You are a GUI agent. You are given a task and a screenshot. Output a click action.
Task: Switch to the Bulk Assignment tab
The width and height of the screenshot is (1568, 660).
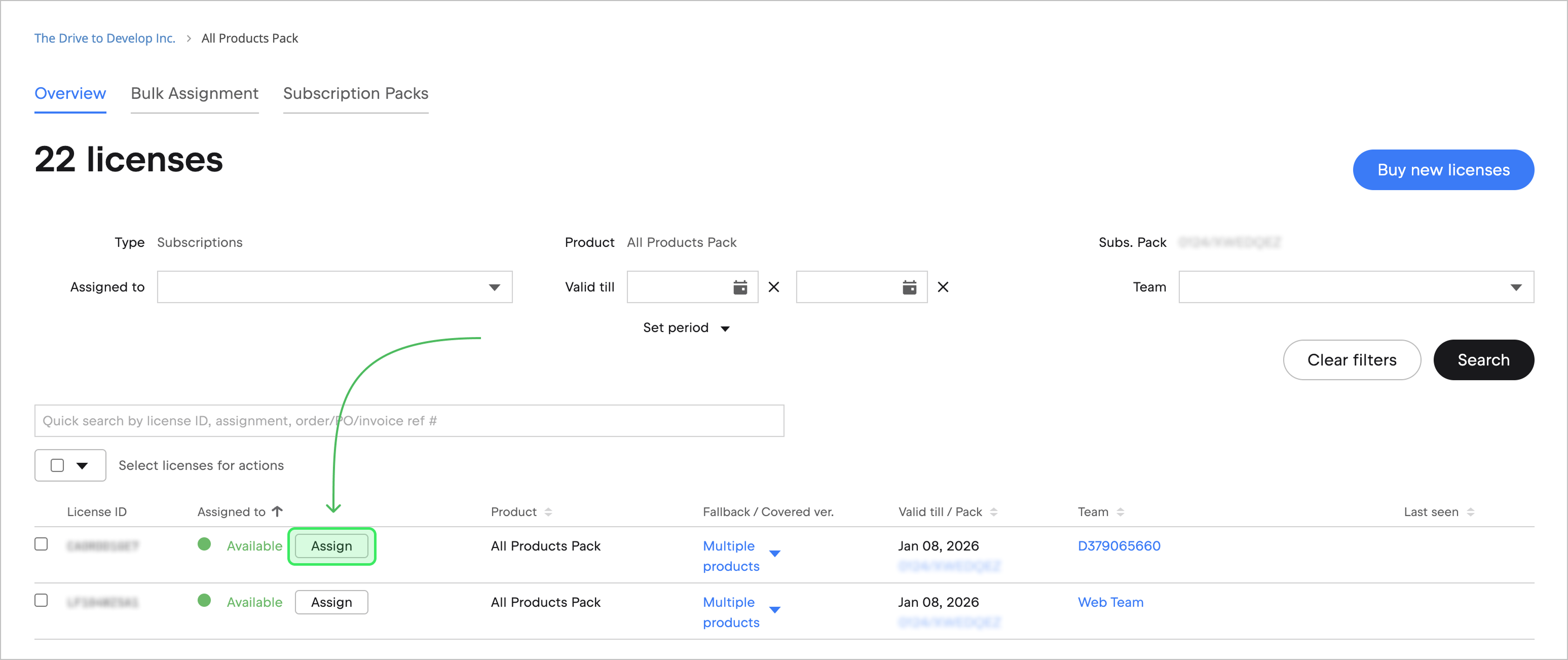click(194, 93)
